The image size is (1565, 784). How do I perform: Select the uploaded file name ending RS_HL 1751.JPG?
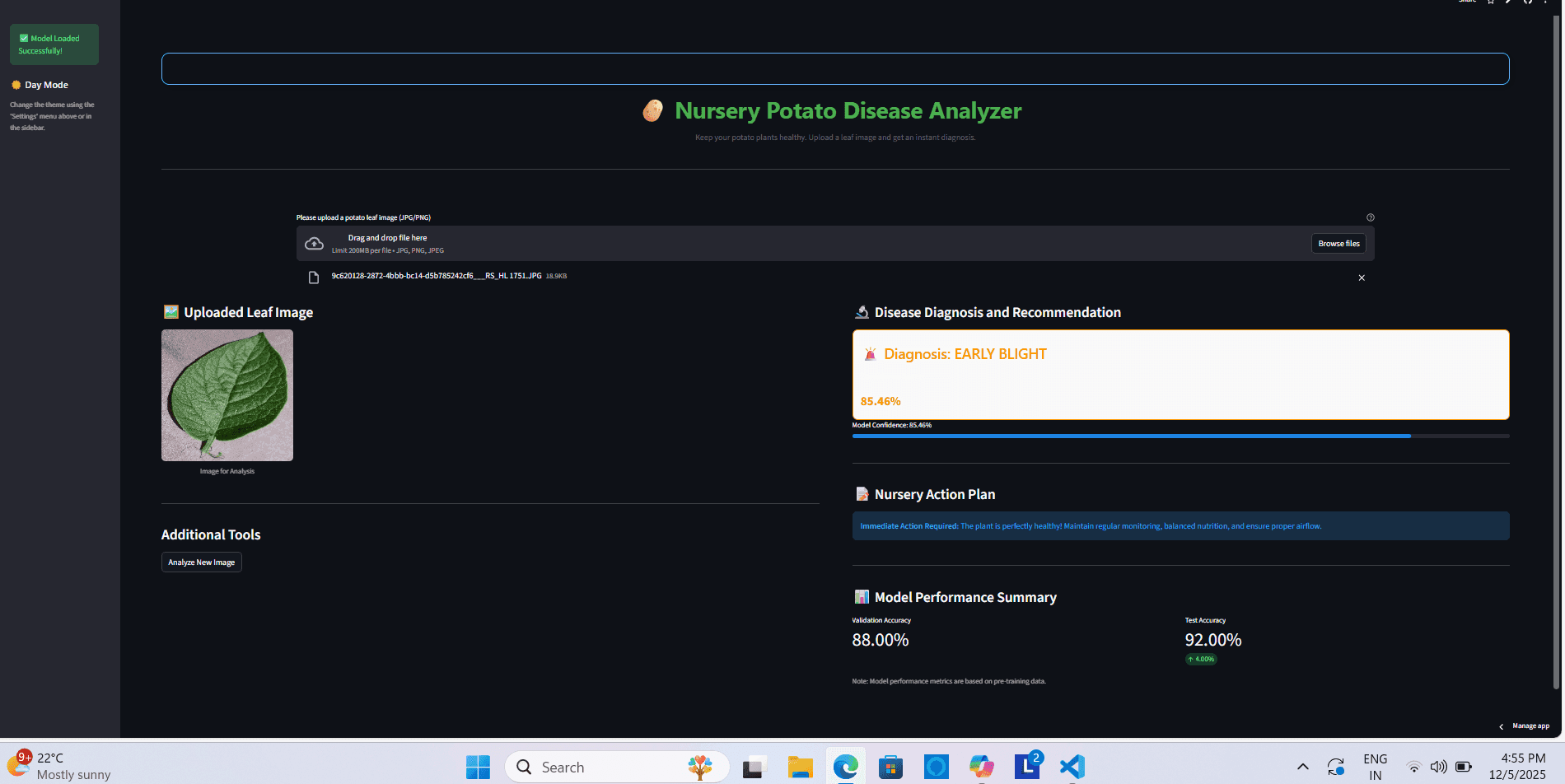[437, 276]
